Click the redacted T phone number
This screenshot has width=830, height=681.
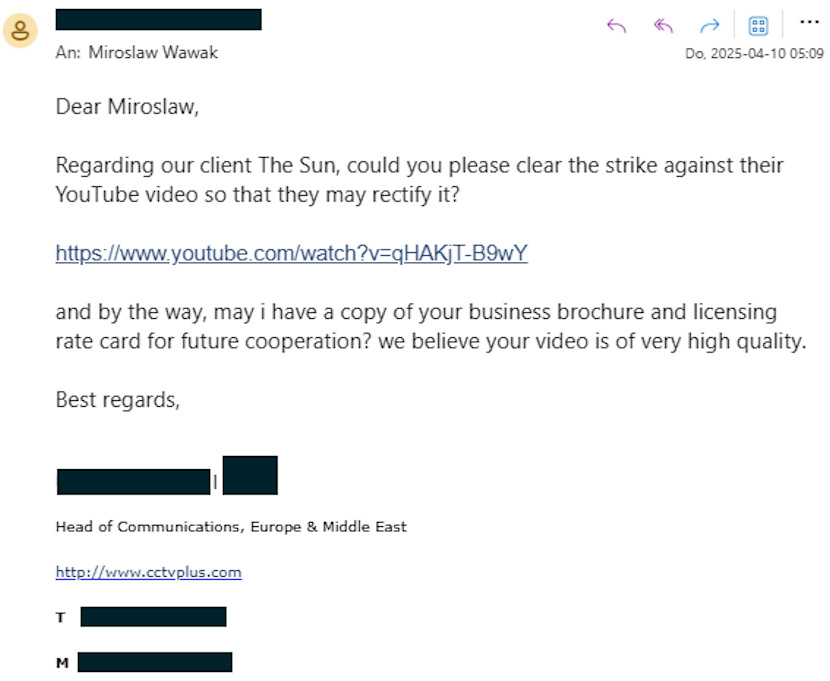click(154, 617)
